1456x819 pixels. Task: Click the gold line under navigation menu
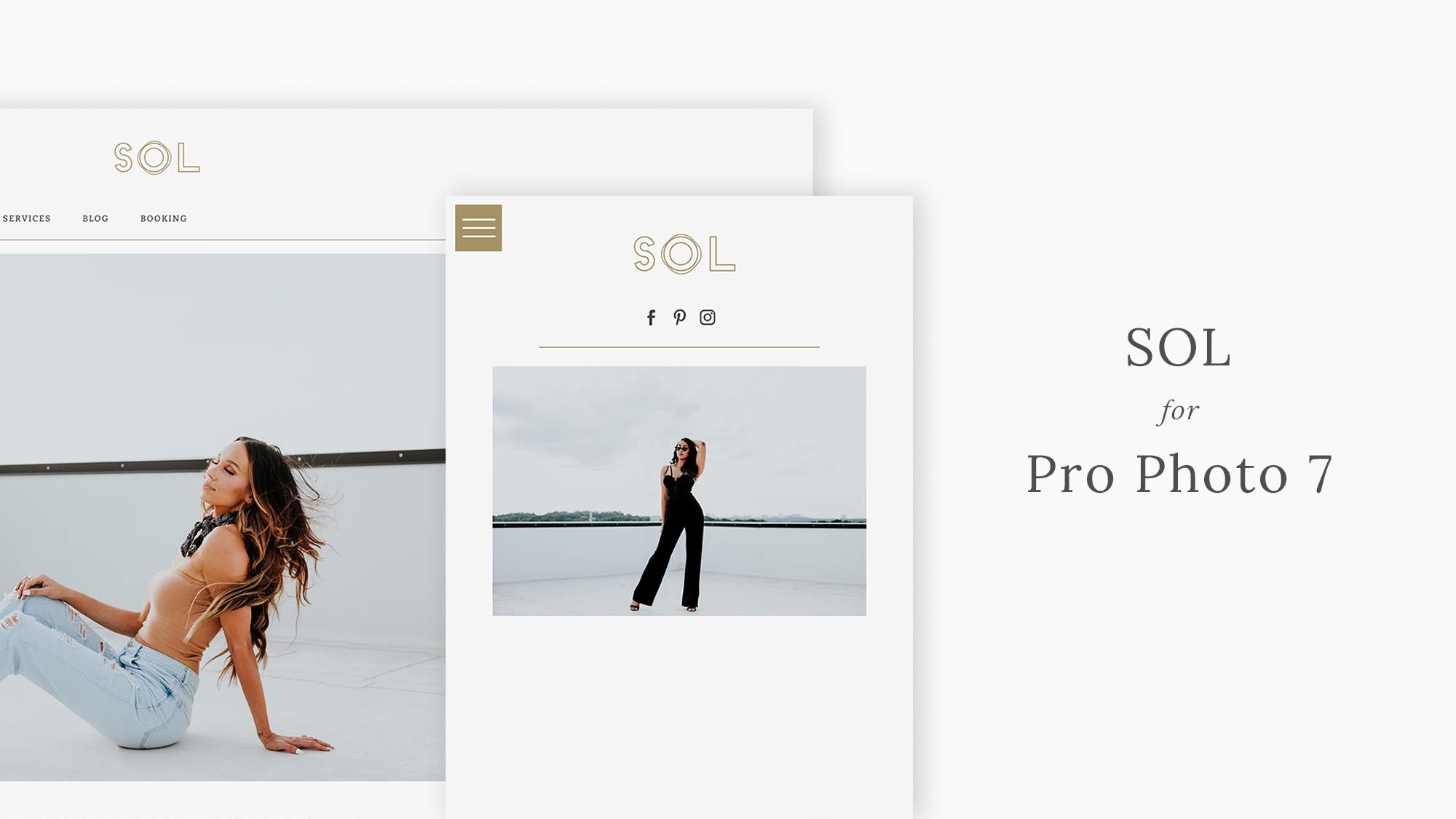pos(223,240)
